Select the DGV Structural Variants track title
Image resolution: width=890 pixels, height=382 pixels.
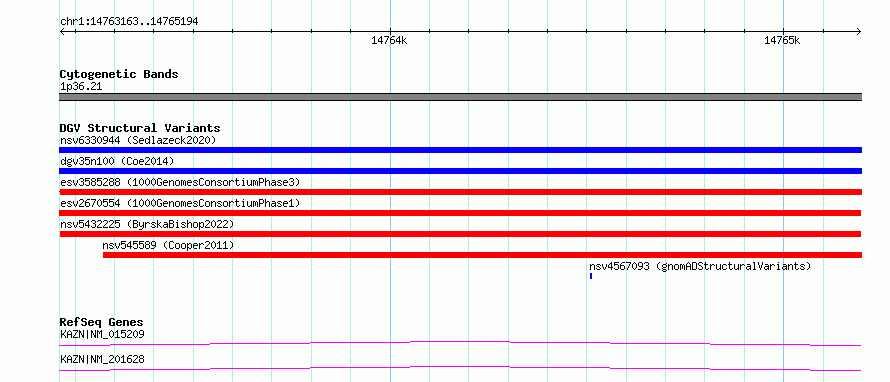[140, 128]
